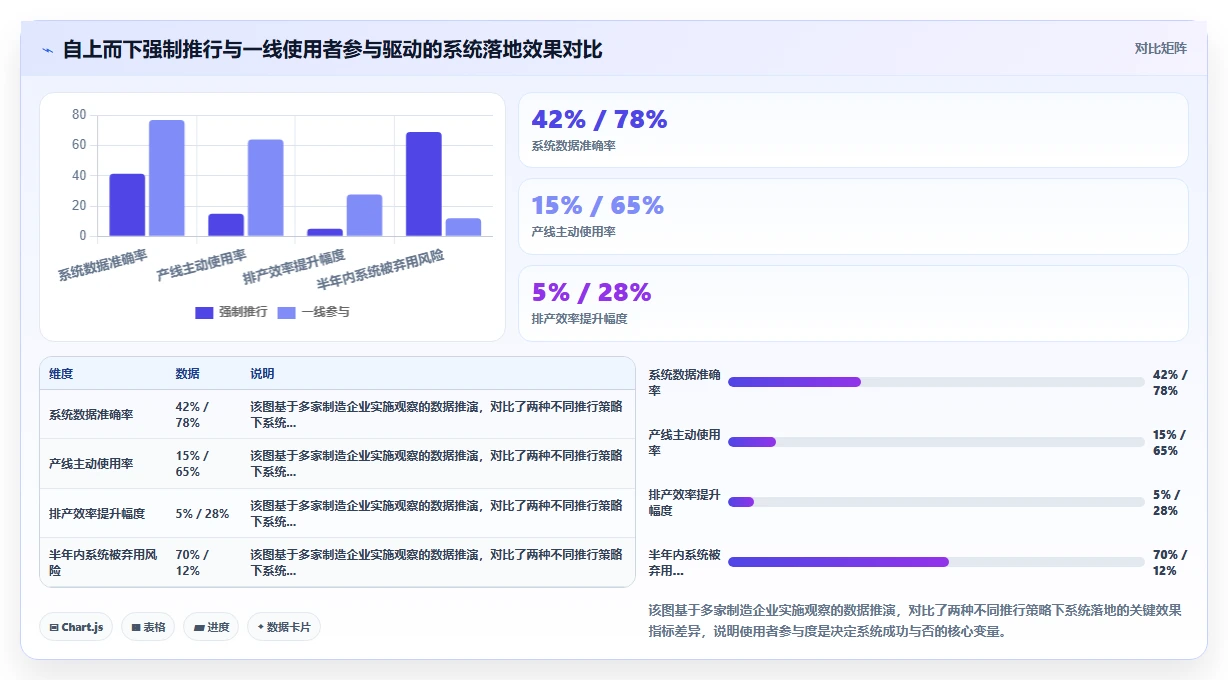Click the Chart.js tag chip
1228x680 pixels.
click(76, 627)
